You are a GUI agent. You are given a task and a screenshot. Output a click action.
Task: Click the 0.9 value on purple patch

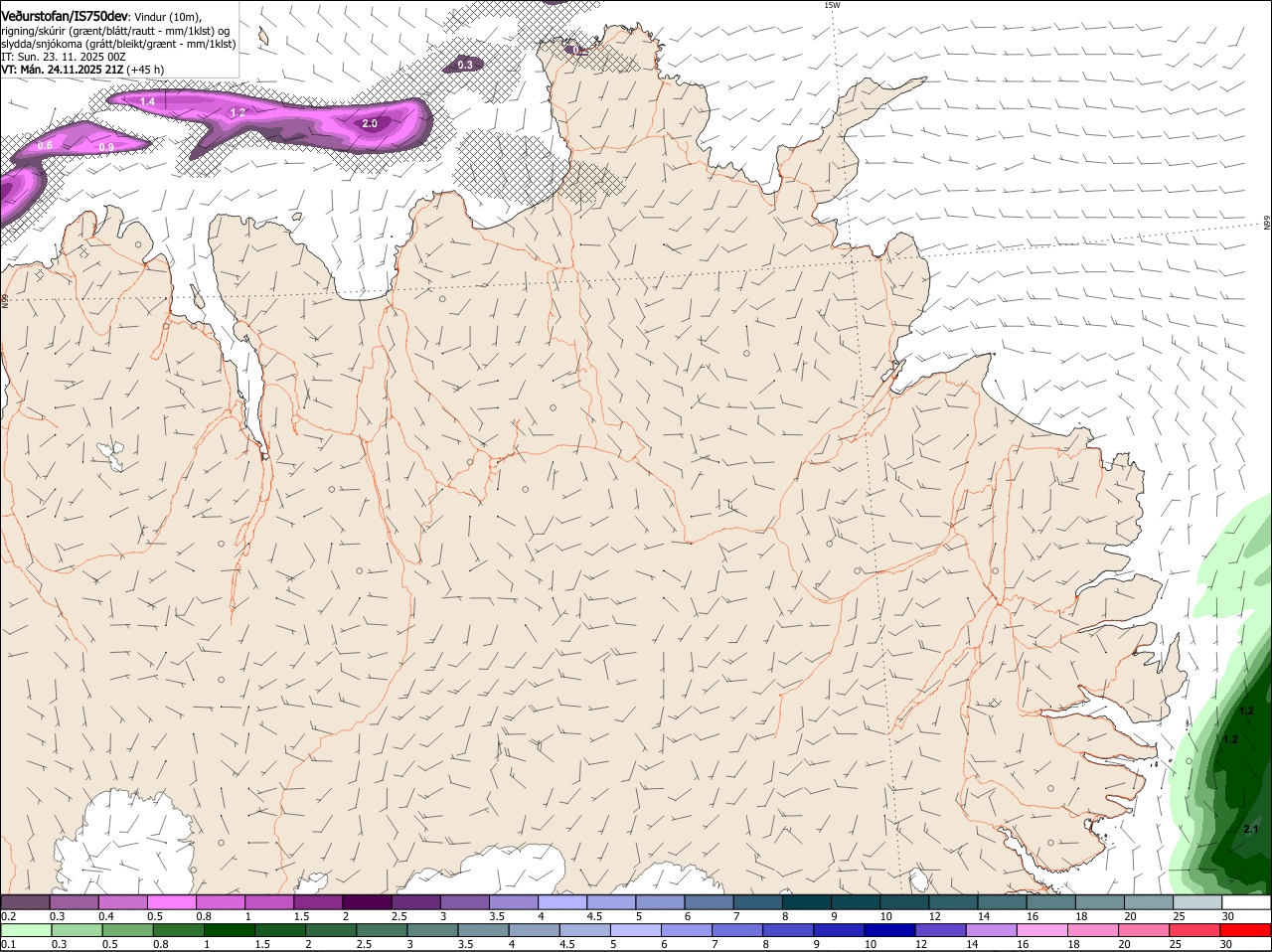tap(106, 147)
